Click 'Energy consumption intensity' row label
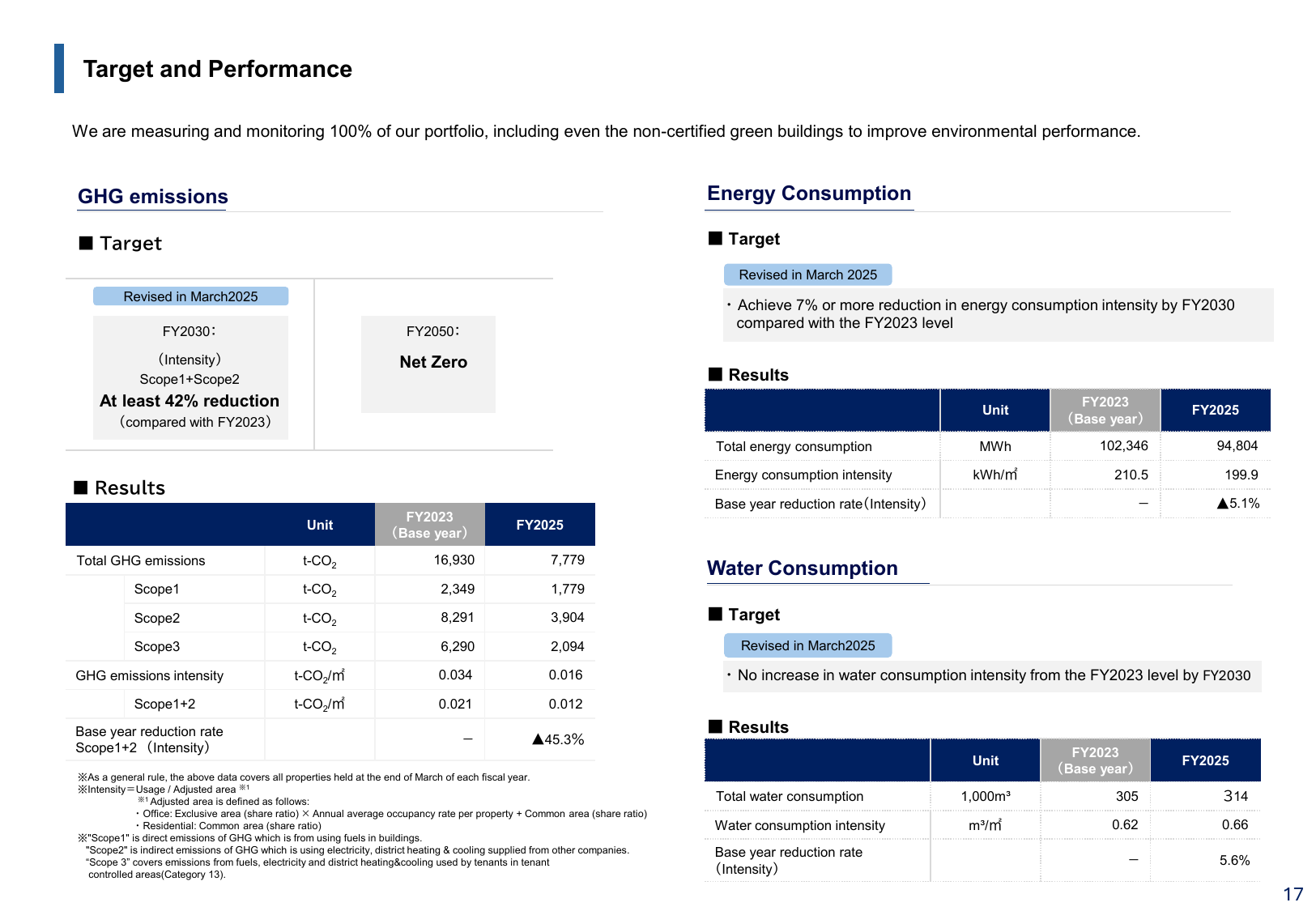Viewport: 1316px width, 911px height. point(803,475)
